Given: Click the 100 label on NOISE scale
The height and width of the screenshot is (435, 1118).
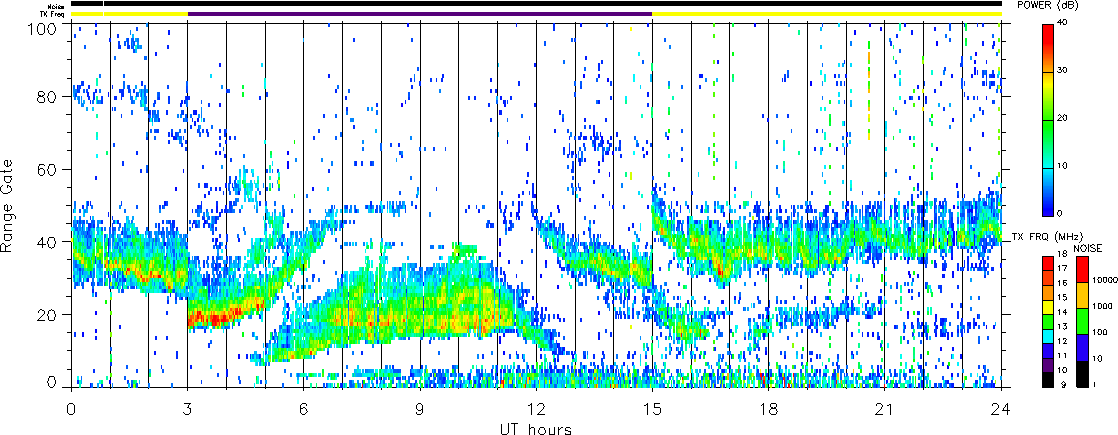Looking at the screenshot, I should point(1101,333).
